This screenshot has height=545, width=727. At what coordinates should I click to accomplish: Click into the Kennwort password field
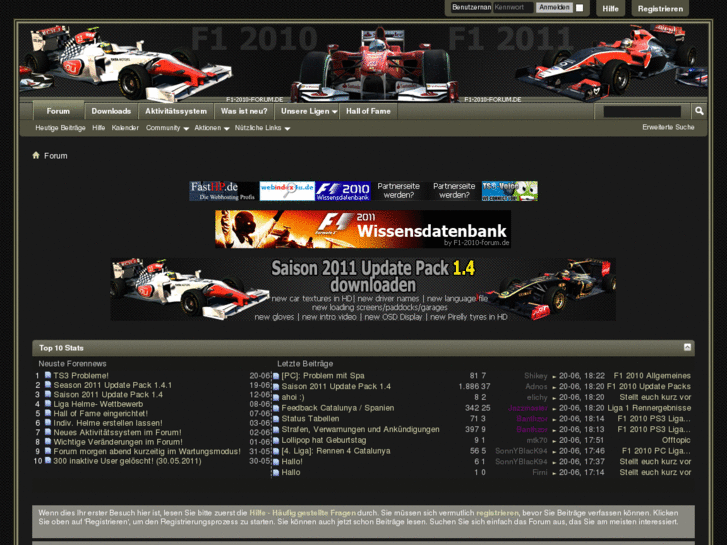coord(513,8)
